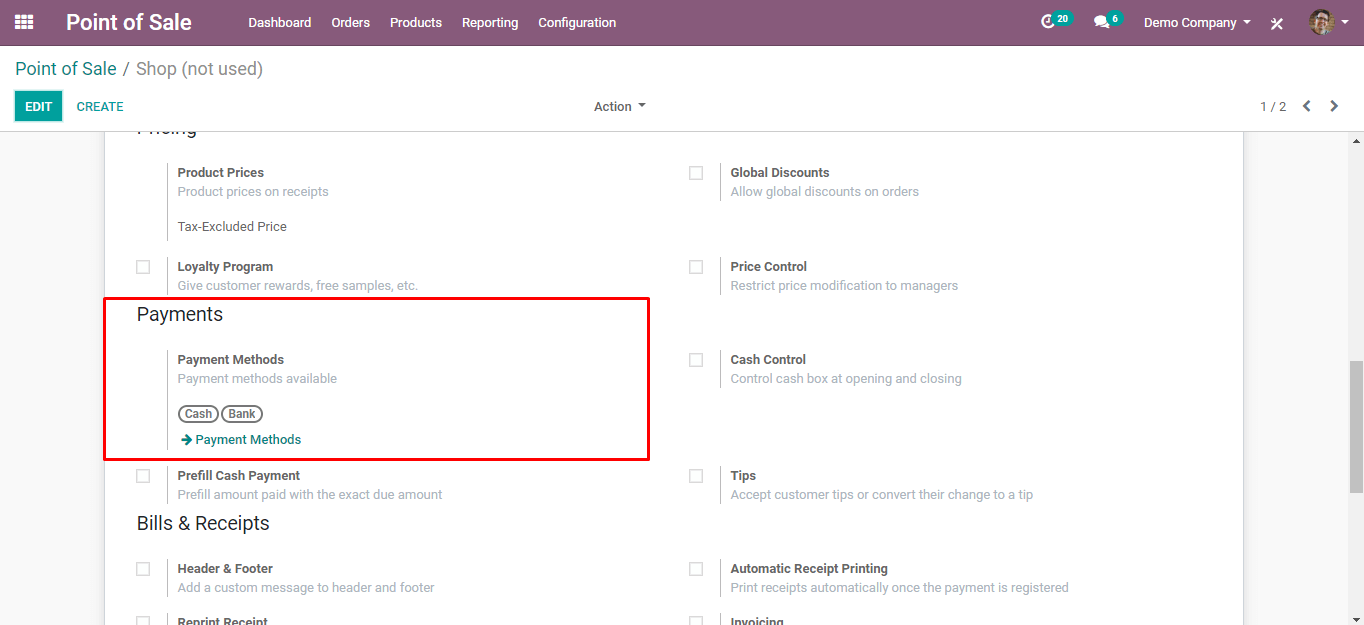The width and height of the screenshot is (1364, 625).
Task: Click 'Payment methods available' description
Action: pyautogui.click(x=257, y=379)
